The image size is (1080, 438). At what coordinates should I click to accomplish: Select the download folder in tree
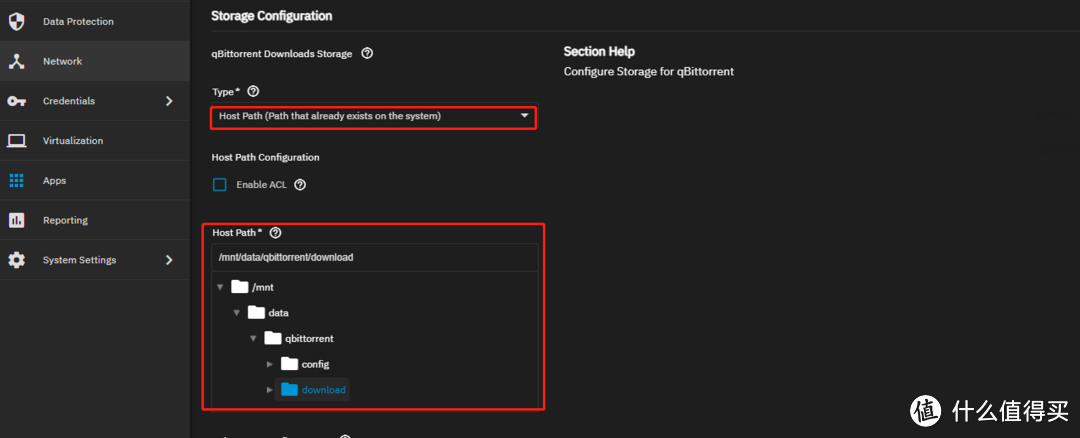322,390
